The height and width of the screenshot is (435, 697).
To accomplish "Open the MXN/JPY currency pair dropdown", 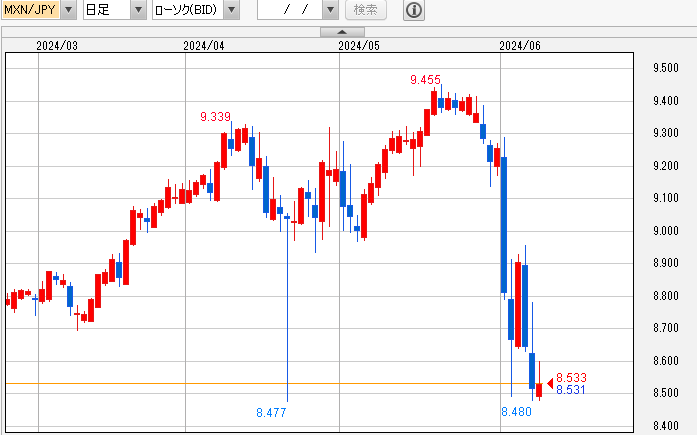I will point(68,10).
